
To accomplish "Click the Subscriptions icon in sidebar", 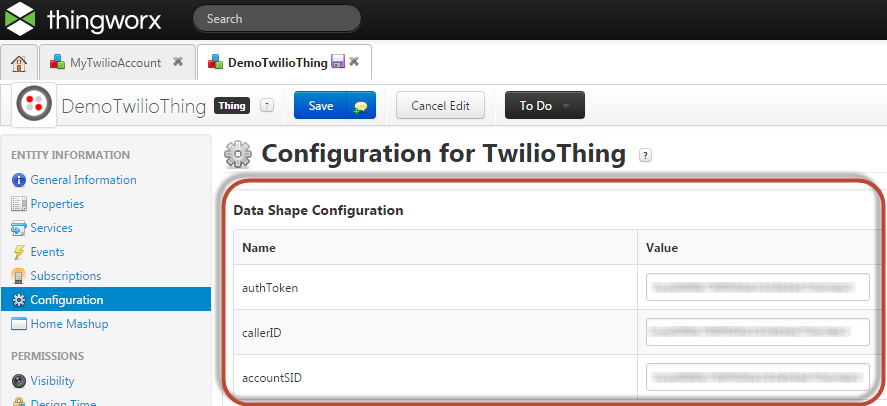I will click(x=19, y=277).
